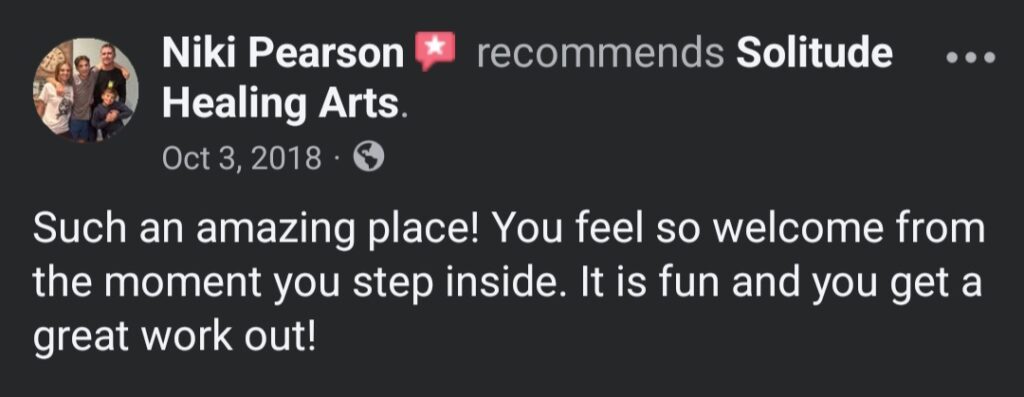1024x397 pixels.
Task: Click the text You feel so welcome from
Action: pyautogui.click(x=738, y=229)
